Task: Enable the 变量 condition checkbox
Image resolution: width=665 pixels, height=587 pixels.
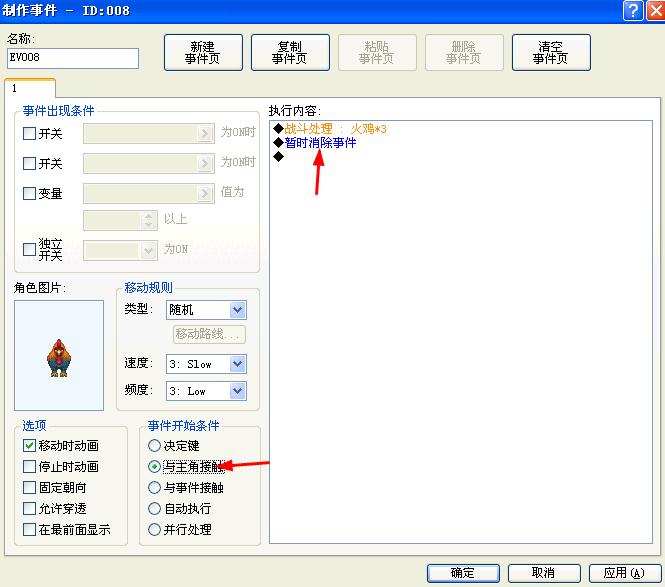Action: click(29, 193)
